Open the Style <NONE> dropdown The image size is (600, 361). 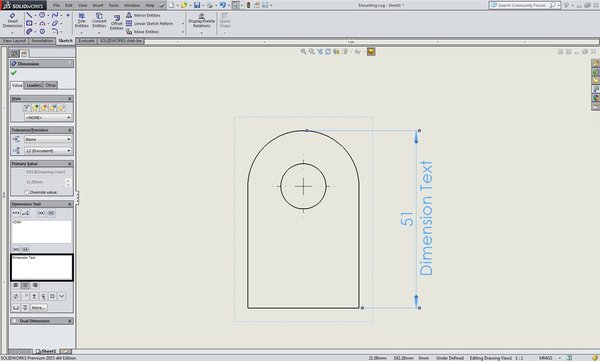click(x=48, y=118)
